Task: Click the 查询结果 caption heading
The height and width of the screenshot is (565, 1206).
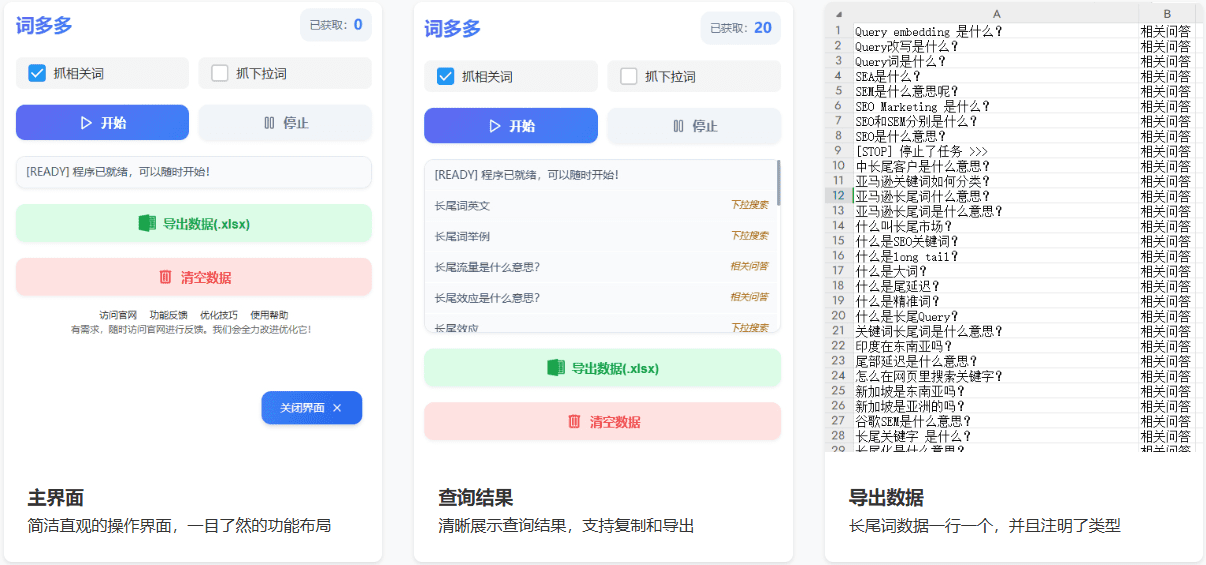Action: (476, 497)
